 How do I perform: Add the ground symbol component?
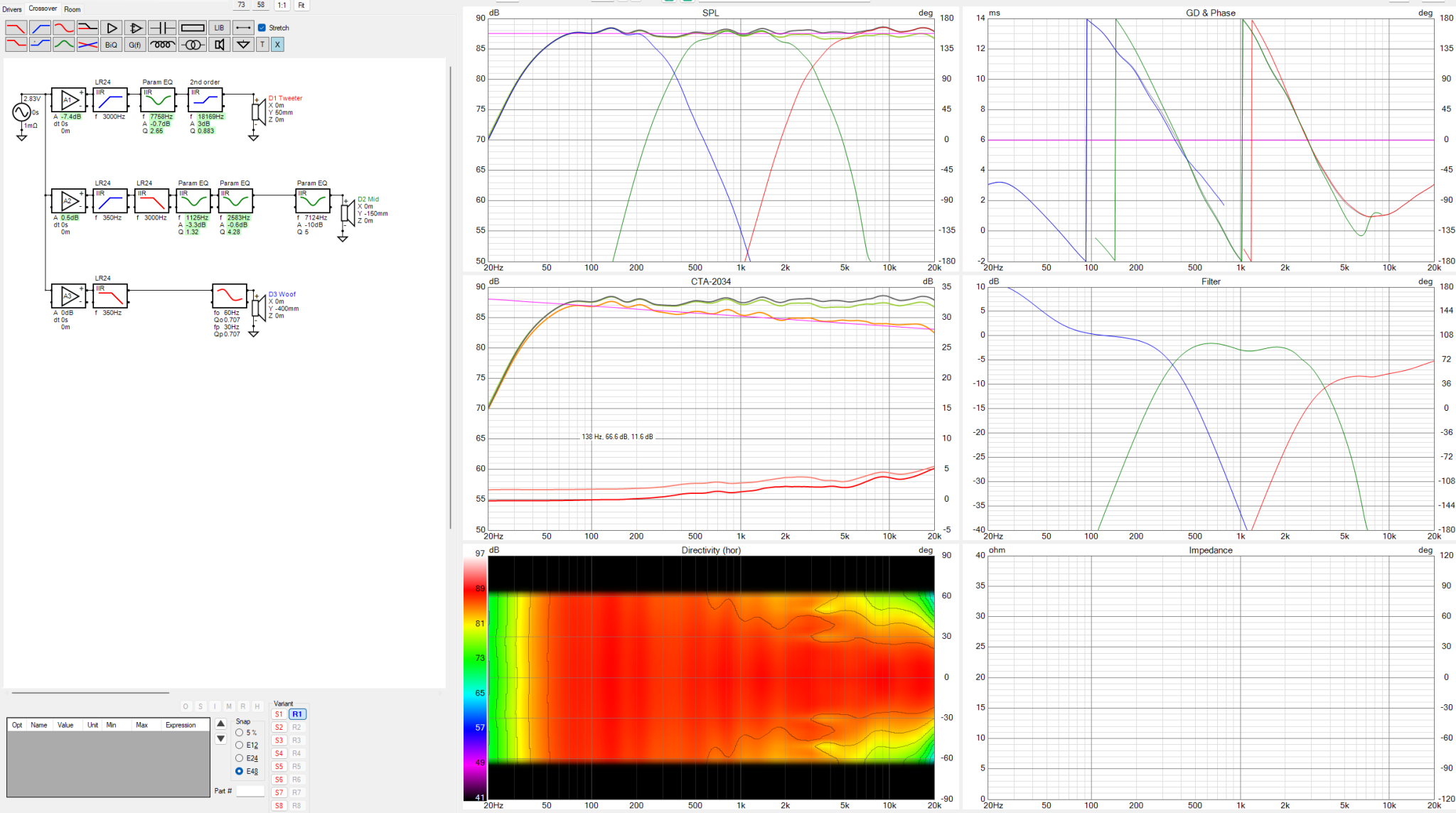pyautogui.click(x=243, y=45)
